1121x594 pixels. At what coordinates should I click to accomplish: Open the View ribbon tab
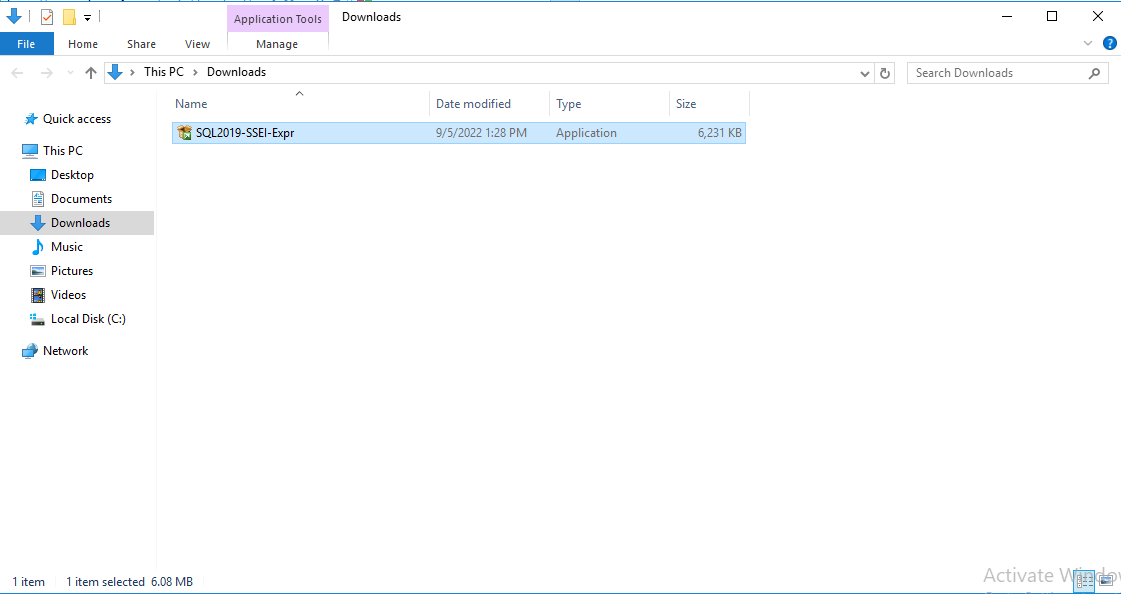point(197,44)
